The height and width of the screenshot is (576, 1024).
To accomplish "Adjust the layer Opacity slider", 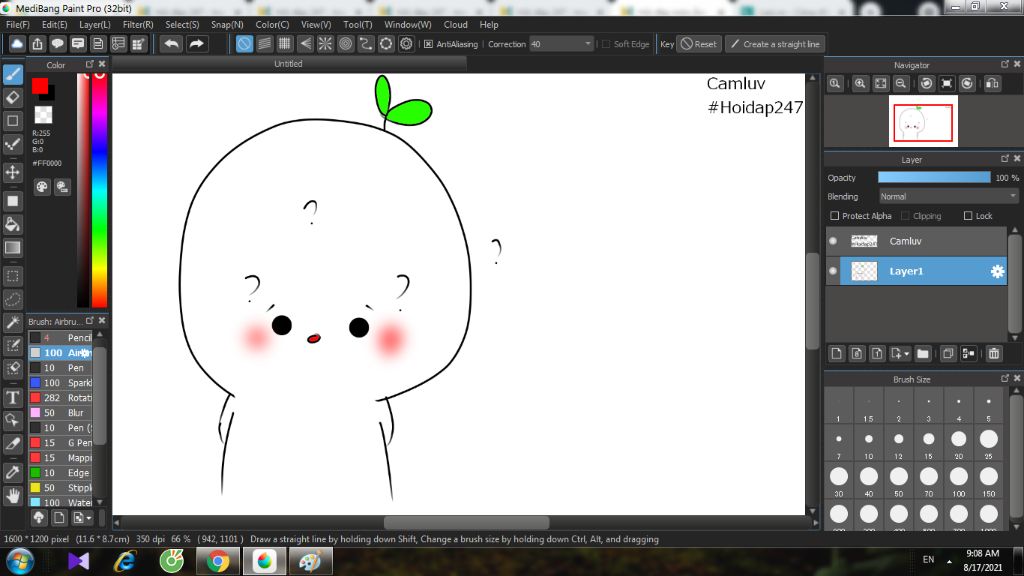I will point(934,178).
